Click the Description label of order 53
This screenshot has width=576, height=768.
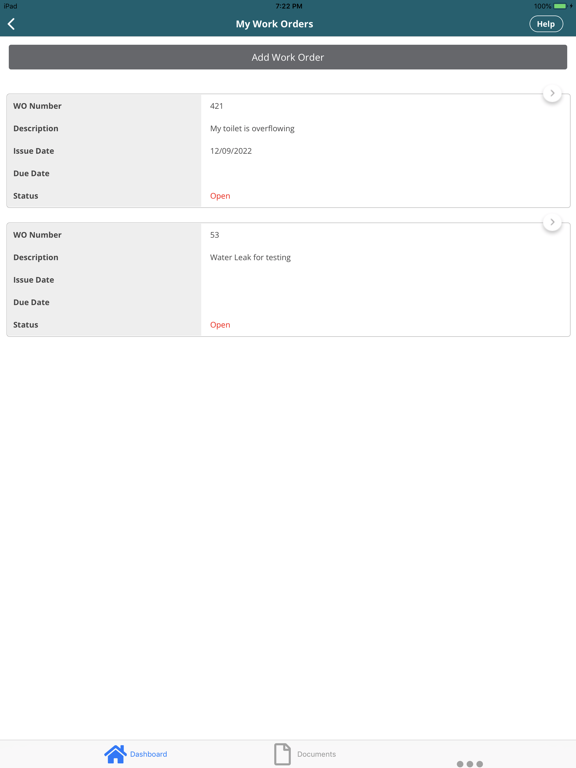pos(36,257)
